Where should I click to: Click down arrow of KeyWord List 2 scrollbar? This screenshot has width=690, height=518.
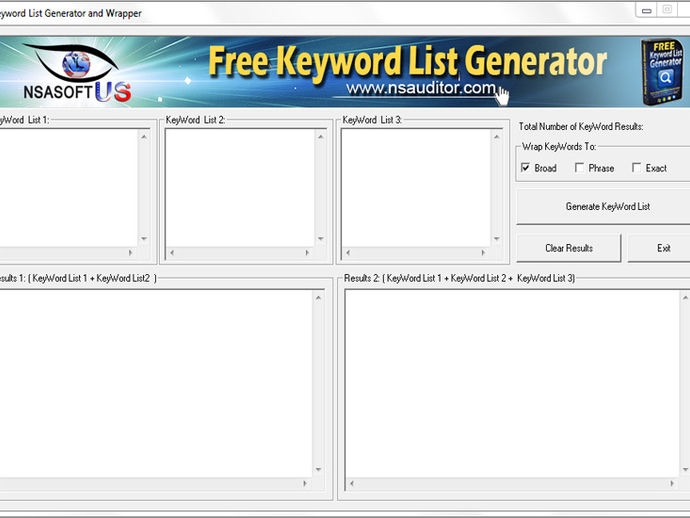320,239
